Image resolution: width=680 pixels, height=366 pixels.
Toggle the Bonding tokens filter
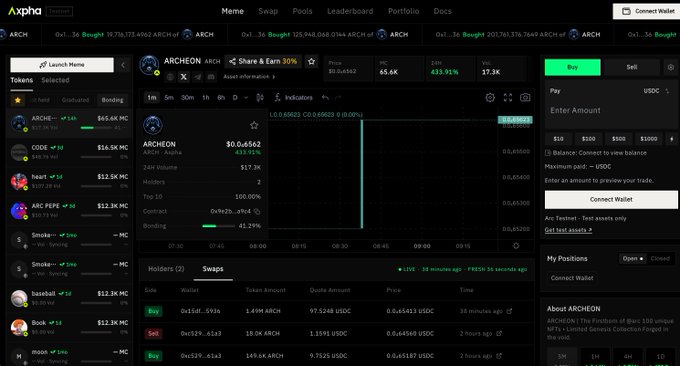pos(113,100)
